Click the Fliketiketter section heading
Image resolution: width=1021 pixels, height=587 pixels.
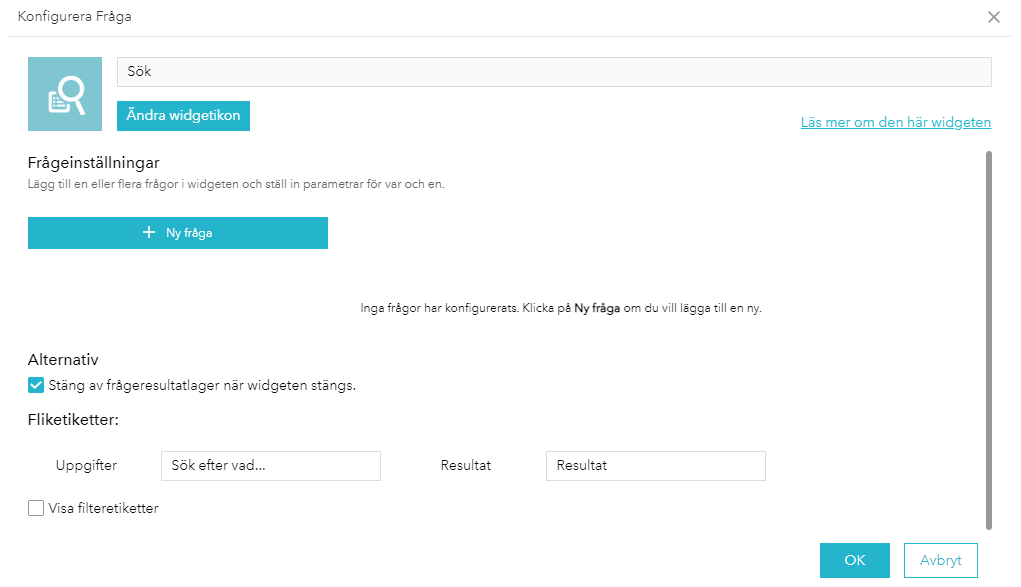pos(74,420)
